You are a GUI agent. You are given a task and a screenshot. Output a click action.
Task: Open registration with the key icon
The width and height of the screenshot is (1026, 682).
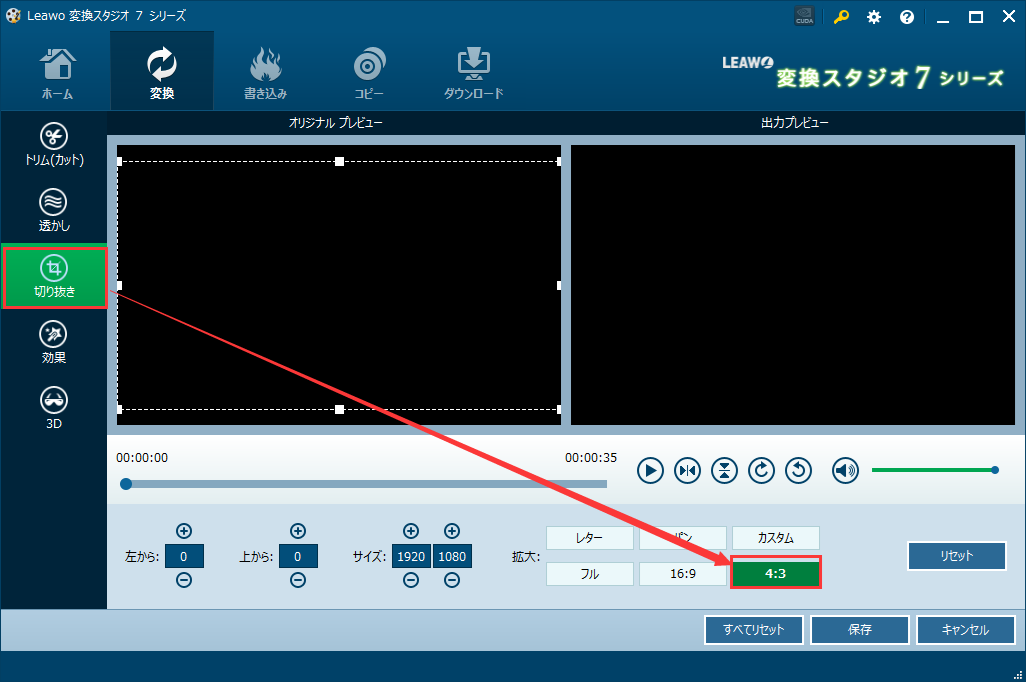pos(840,16)
